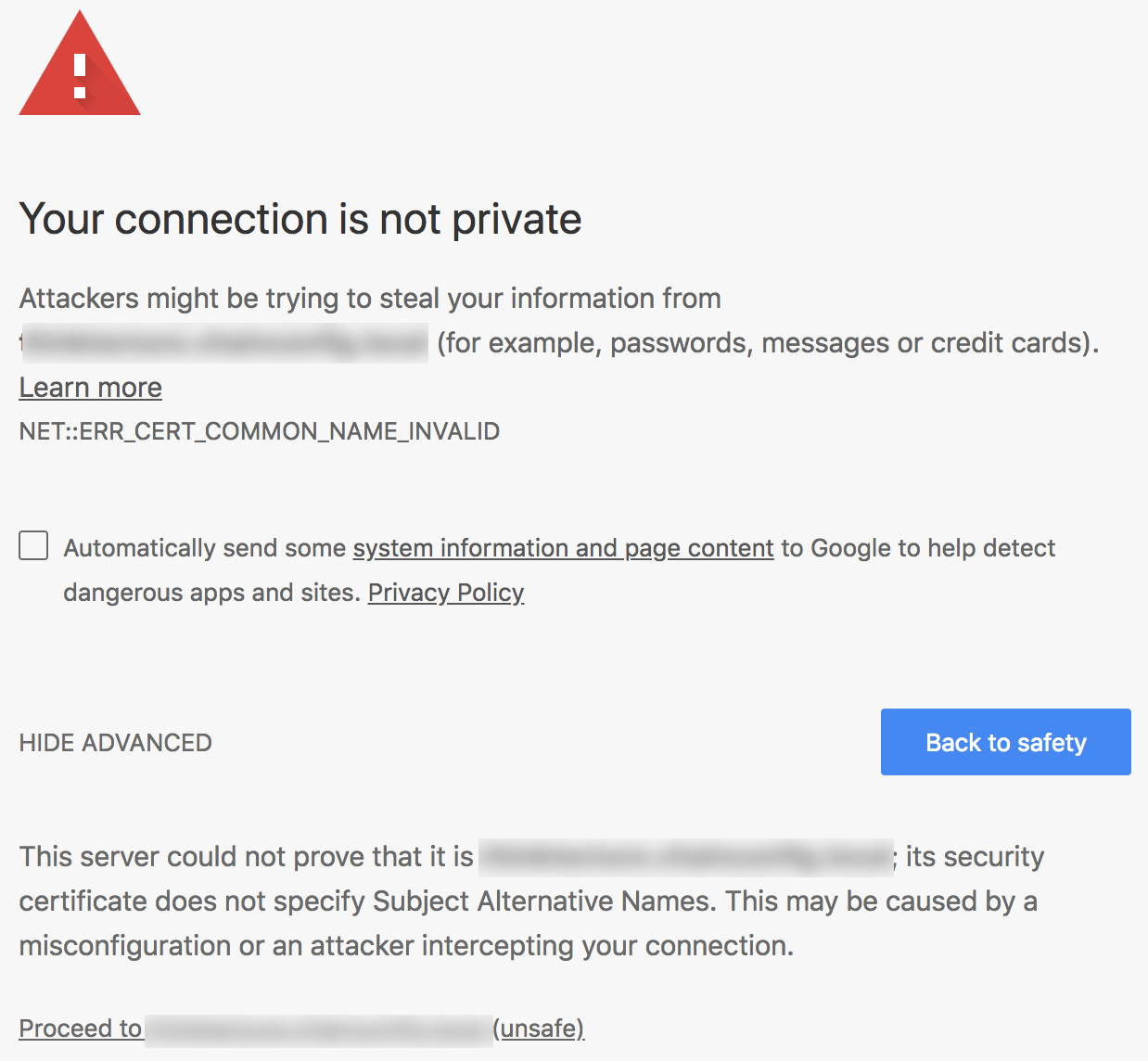Select the NET::ERR_CERT_COMMON_NAME_INVALID error code
This screenshot has height=1061, width=1148.
pos(259,431)
